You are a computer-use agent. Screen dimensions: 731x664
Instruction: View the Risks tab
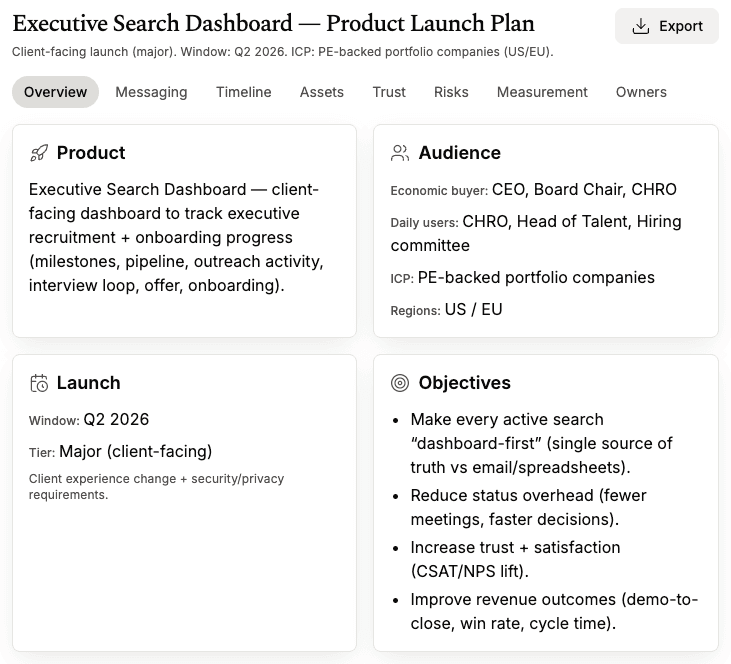pos(451,92)
